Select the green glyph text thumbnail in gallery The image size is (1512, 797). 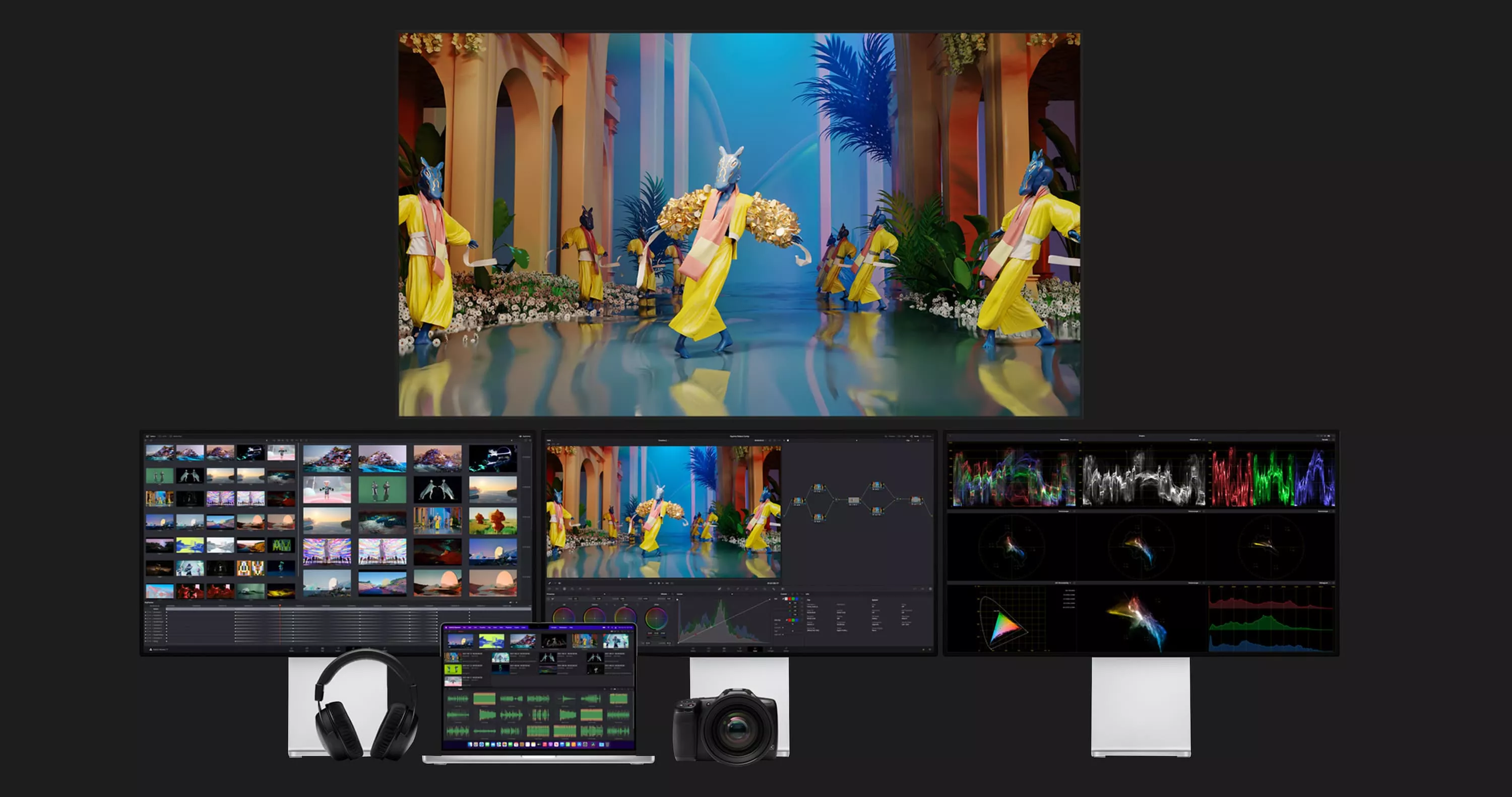coord(281,545)
